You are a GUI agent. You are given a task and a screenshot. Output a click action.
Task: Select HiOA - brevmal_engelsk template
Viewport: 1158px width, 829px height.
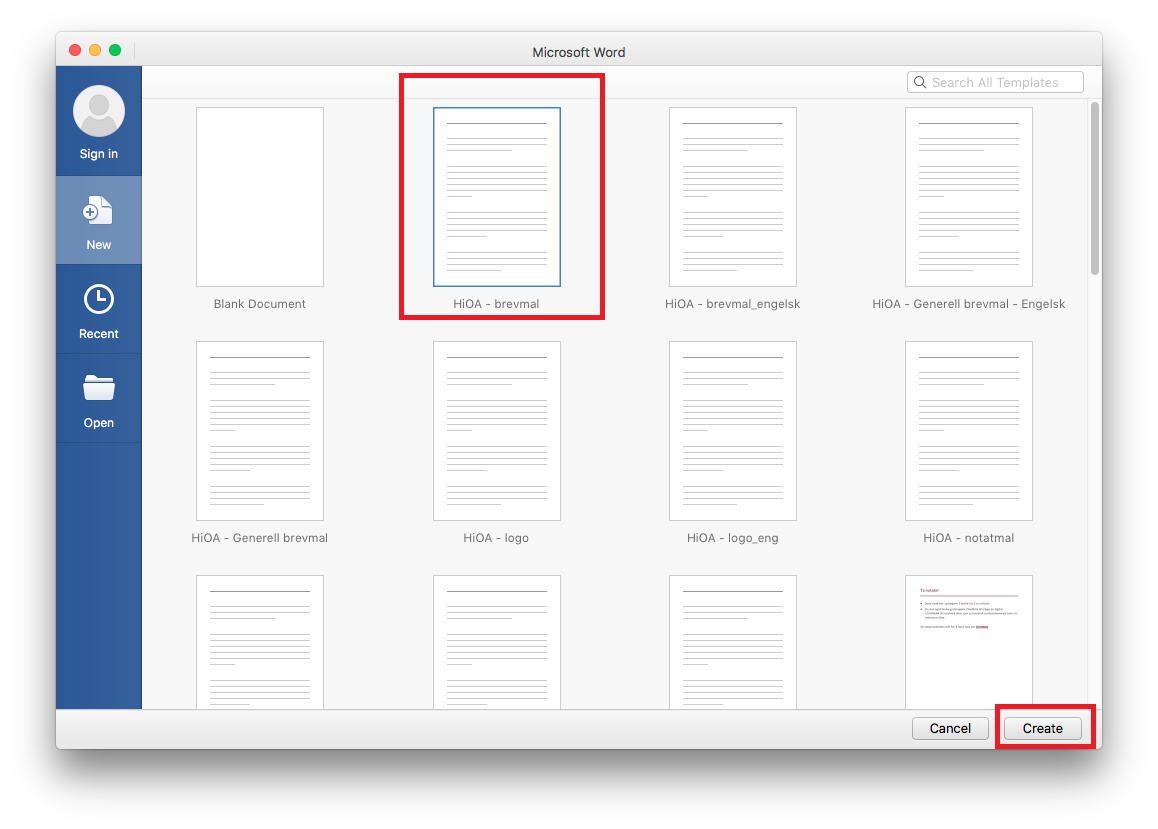[x=732, y=197]
